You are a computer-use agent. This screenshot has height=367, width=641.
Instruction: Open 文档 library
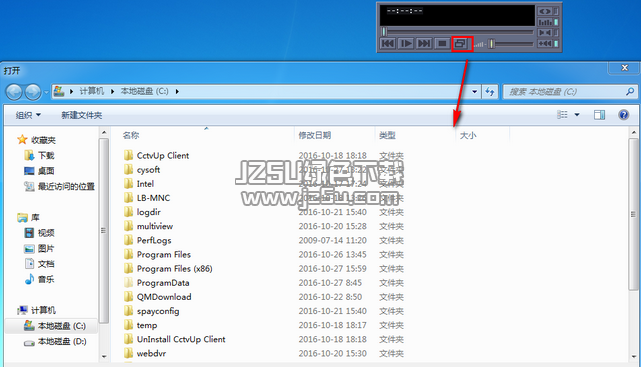[40, 264]
